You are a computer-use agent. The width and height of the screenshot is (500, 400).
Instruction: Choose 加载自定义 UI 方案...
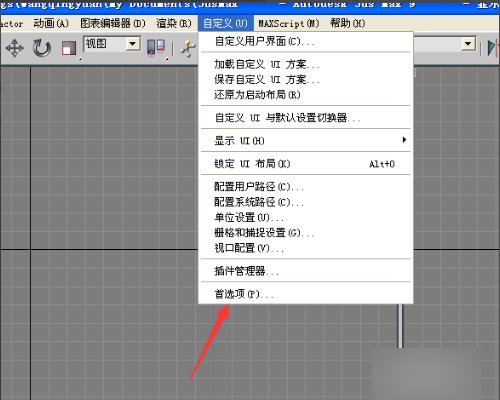[306, 64]
